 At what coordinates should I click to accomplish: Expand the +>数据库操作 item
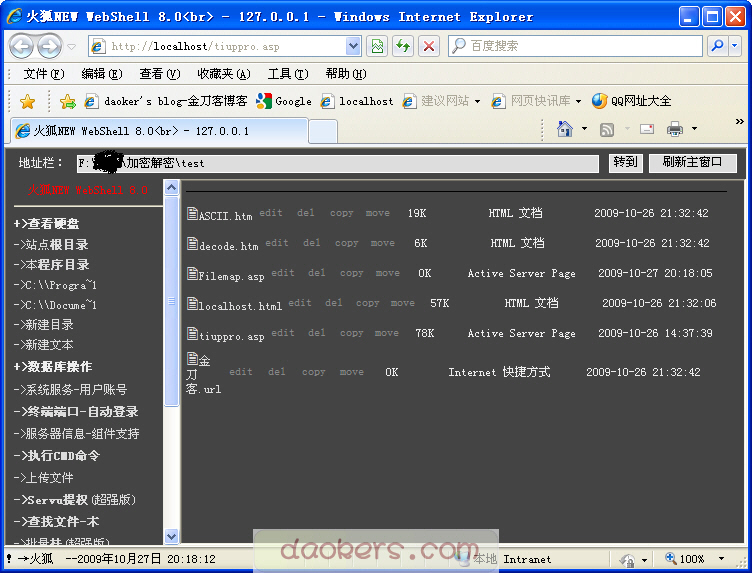click(x=53, y=367)
